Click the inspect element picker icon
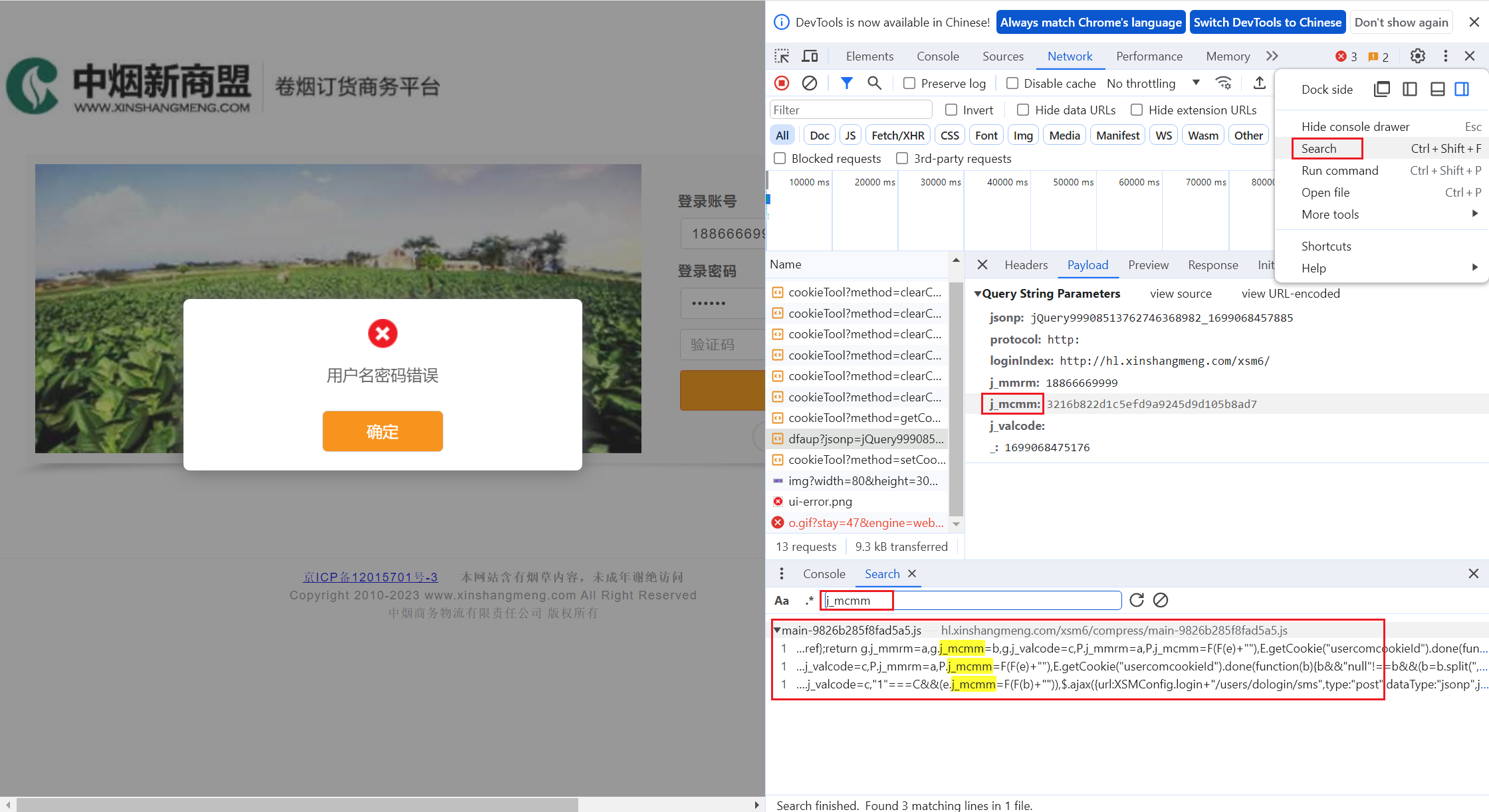Image resolution: width=1489 pixels, height=812 pixels. pyautogui.click(x=782, y=56)
